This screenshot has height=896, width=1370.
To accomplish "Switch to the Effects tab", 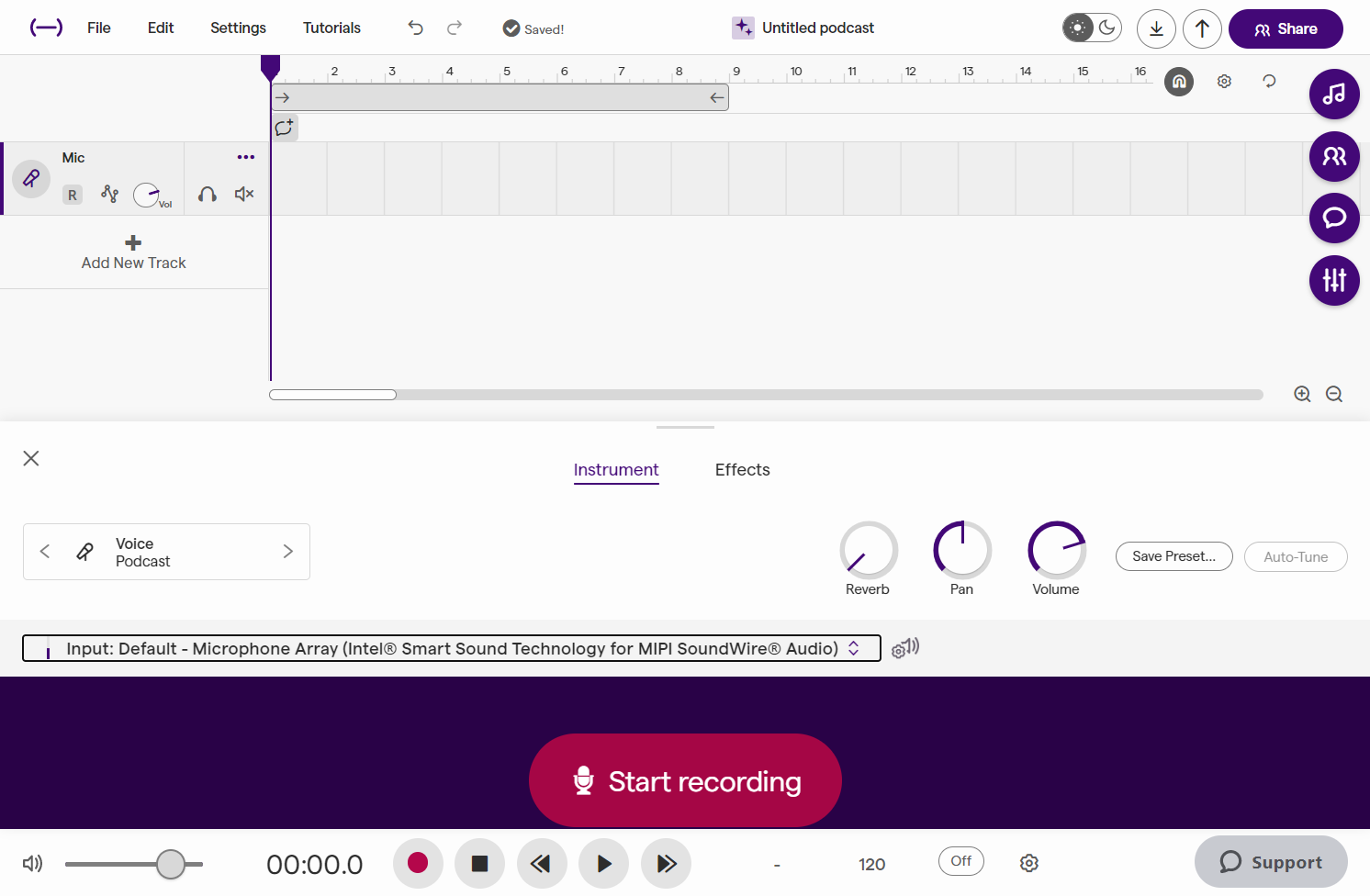I will (x=743, y=470).
